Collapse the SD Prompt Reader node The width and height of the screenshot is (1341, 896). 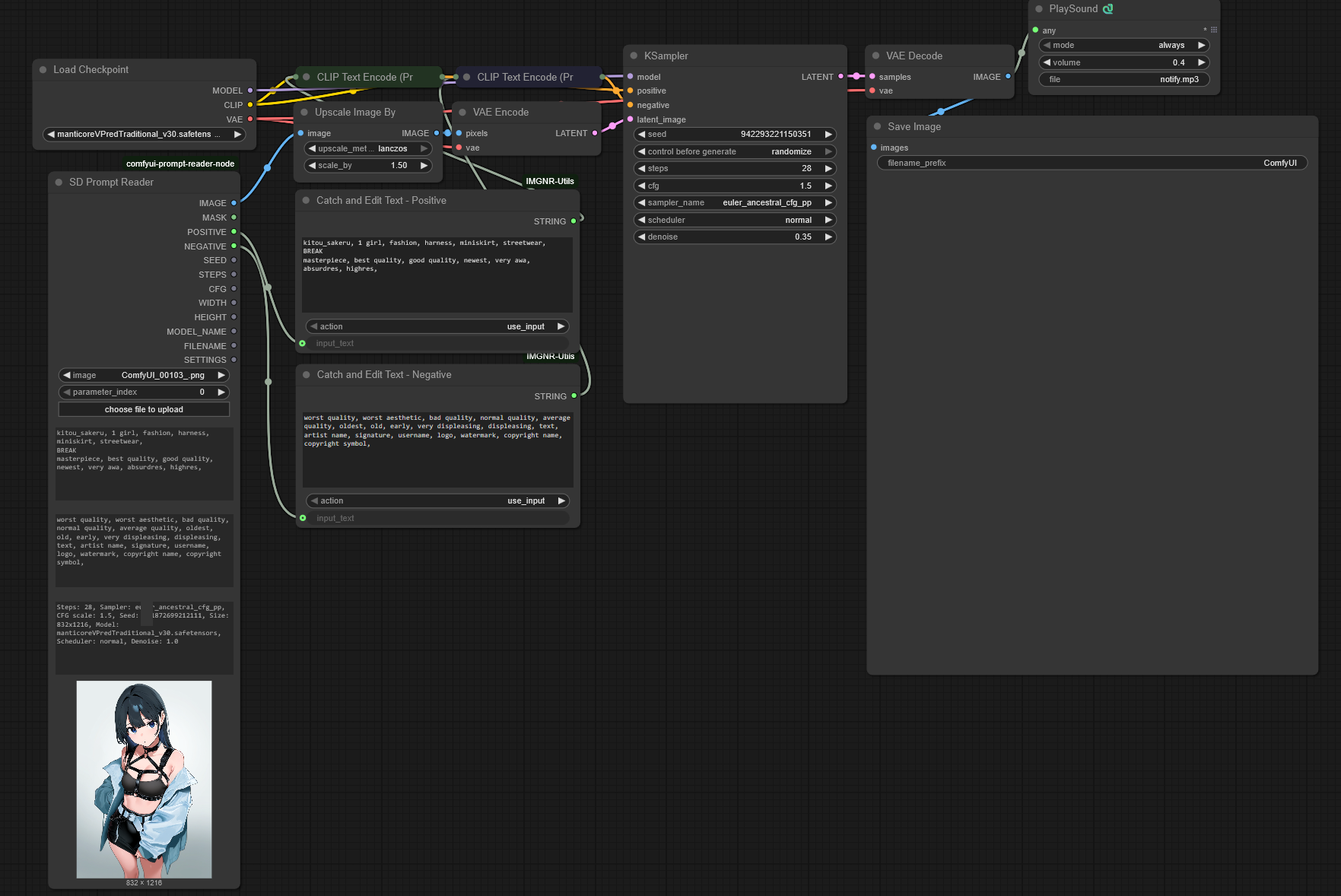pos(59,182)
